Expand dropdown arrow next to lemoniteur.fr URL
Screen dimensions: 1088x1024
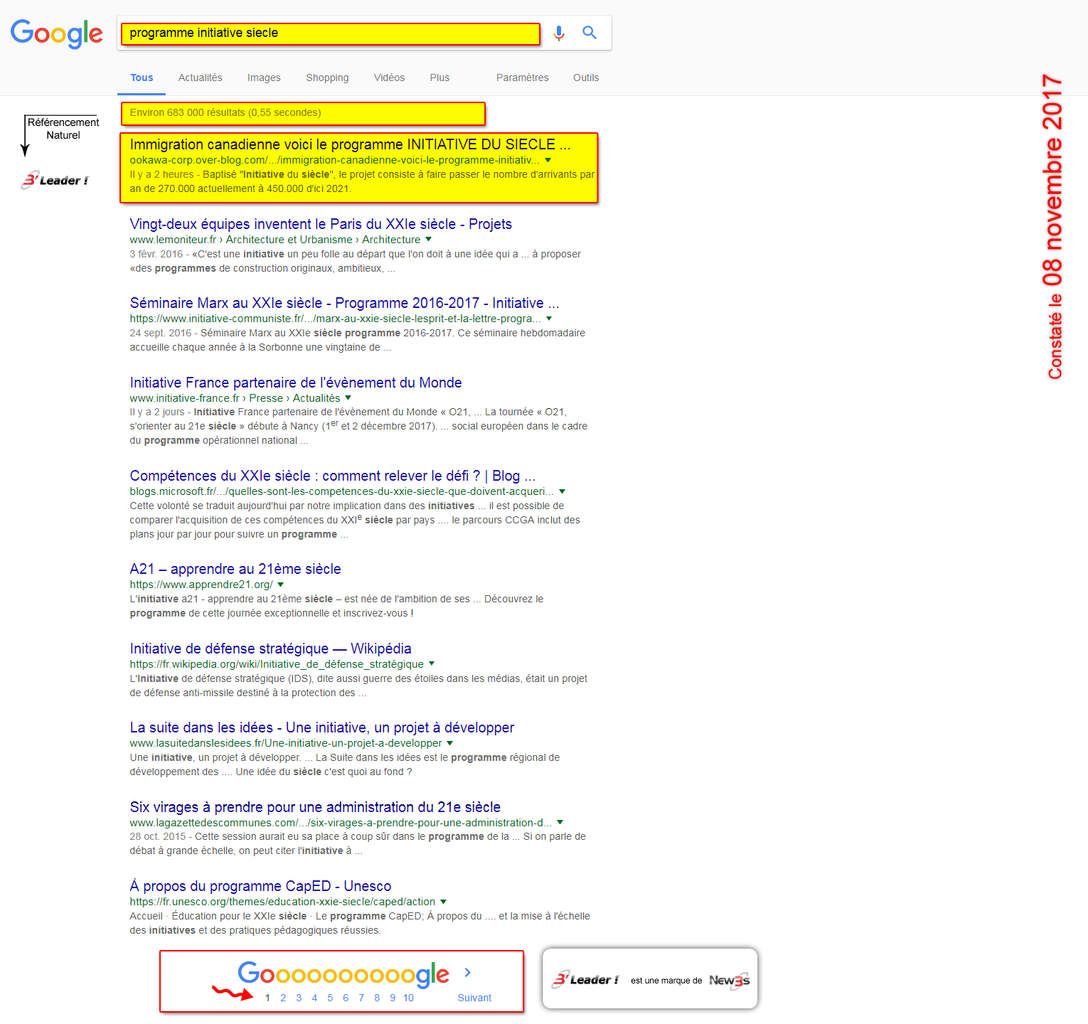(x=428, y=239)
